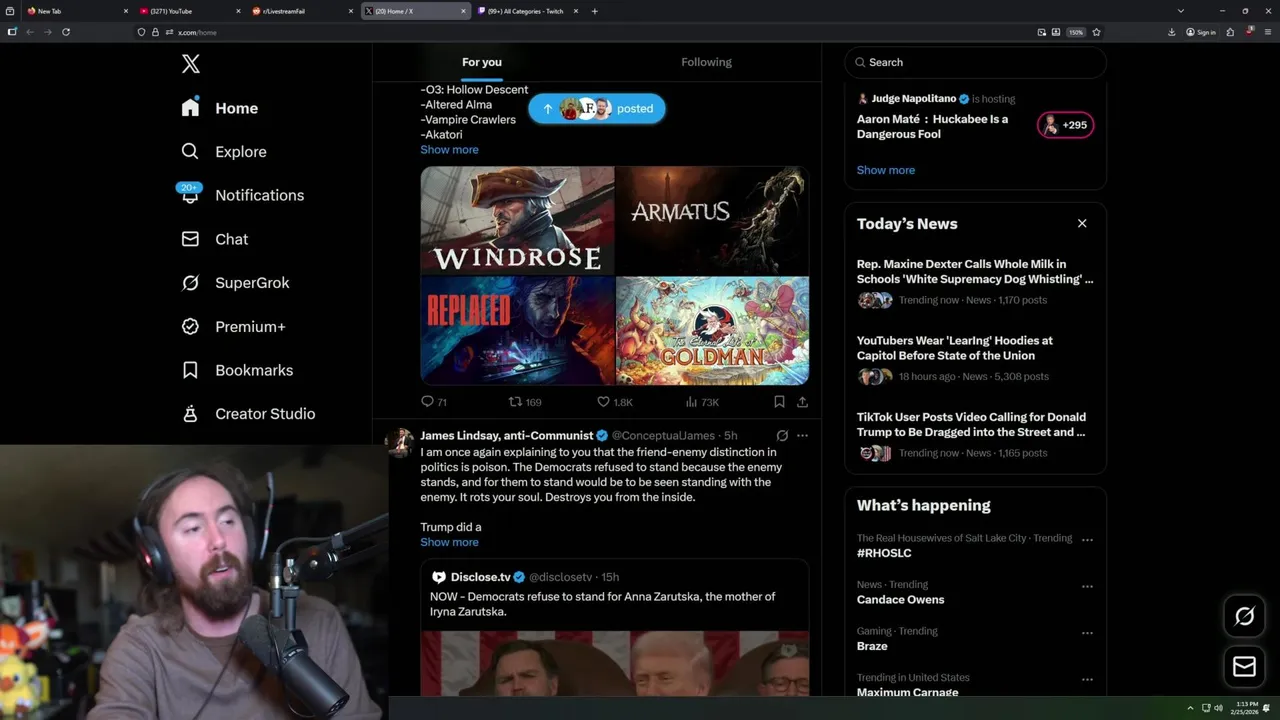Viewport: 1280px width, 720px height.
Task: Open Chat in the sidebar
Action: [x=214, y=239]
